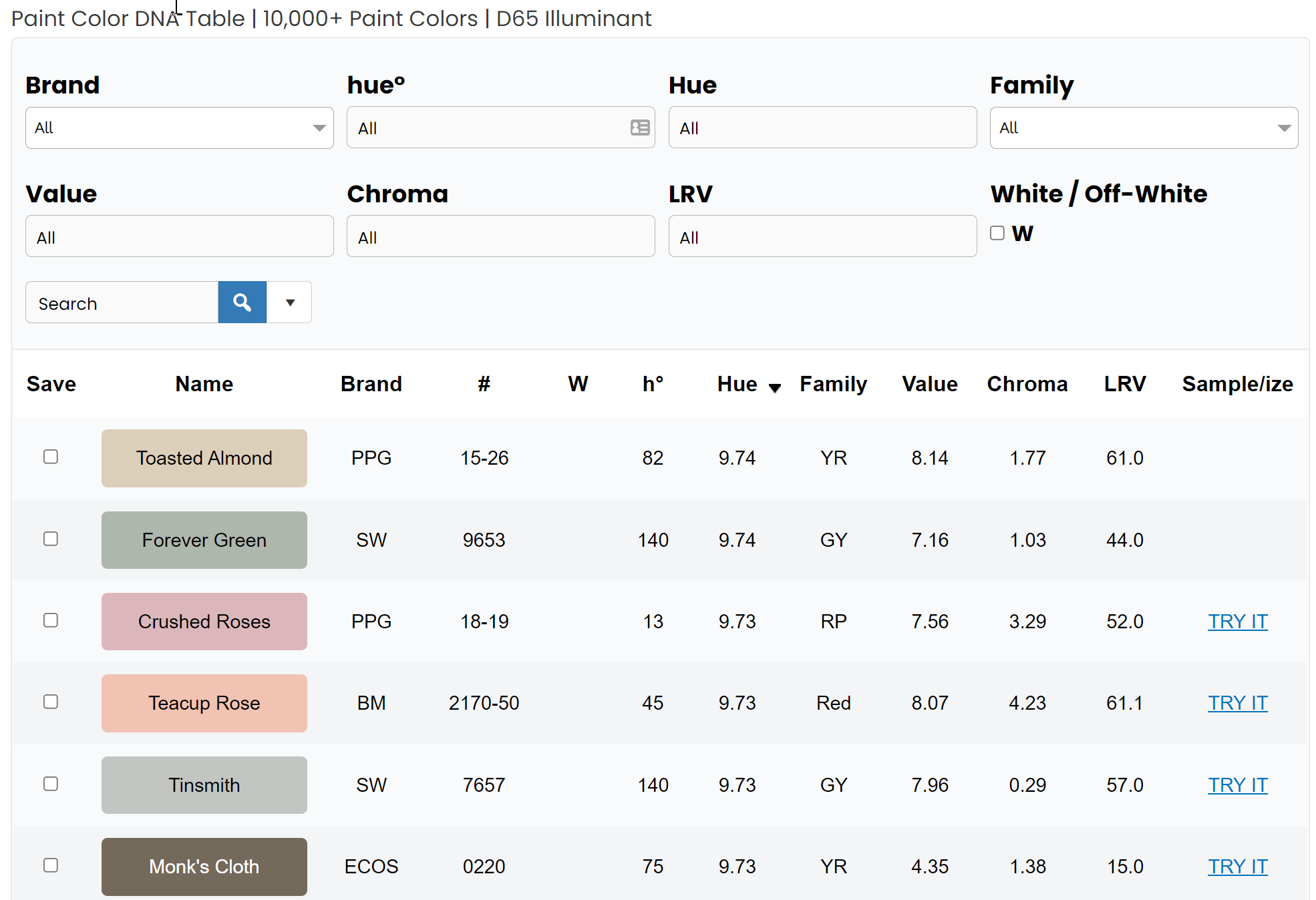Click the Name column header
The height and width of the screenshot is (900, 1316).
[204, 384]
